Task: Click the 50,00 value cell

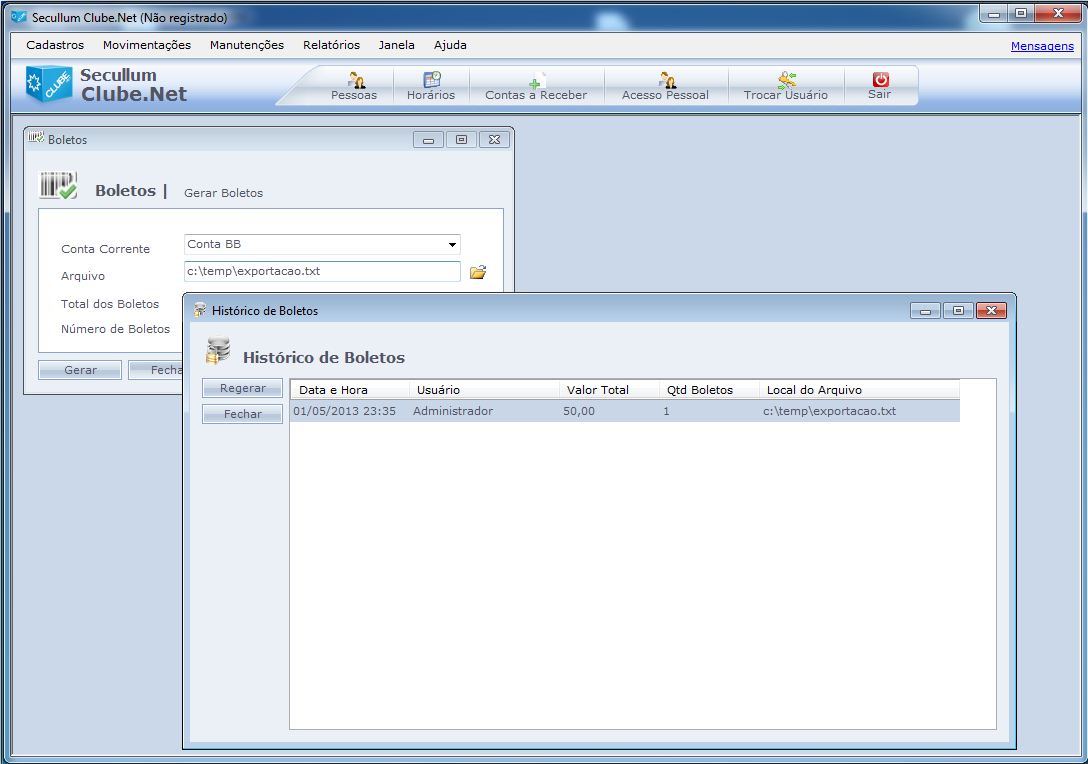Action: 579,411
